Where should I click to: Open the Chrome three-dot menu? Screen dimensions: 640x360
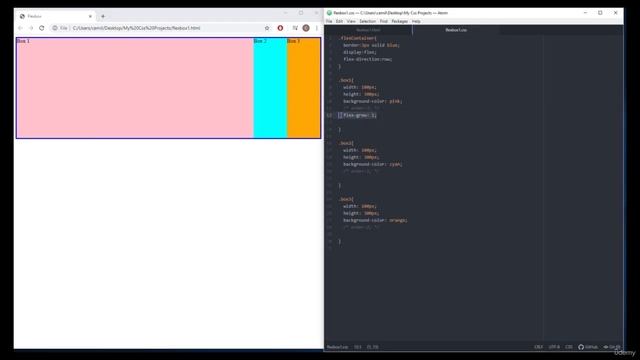click(x=317, y=28)
